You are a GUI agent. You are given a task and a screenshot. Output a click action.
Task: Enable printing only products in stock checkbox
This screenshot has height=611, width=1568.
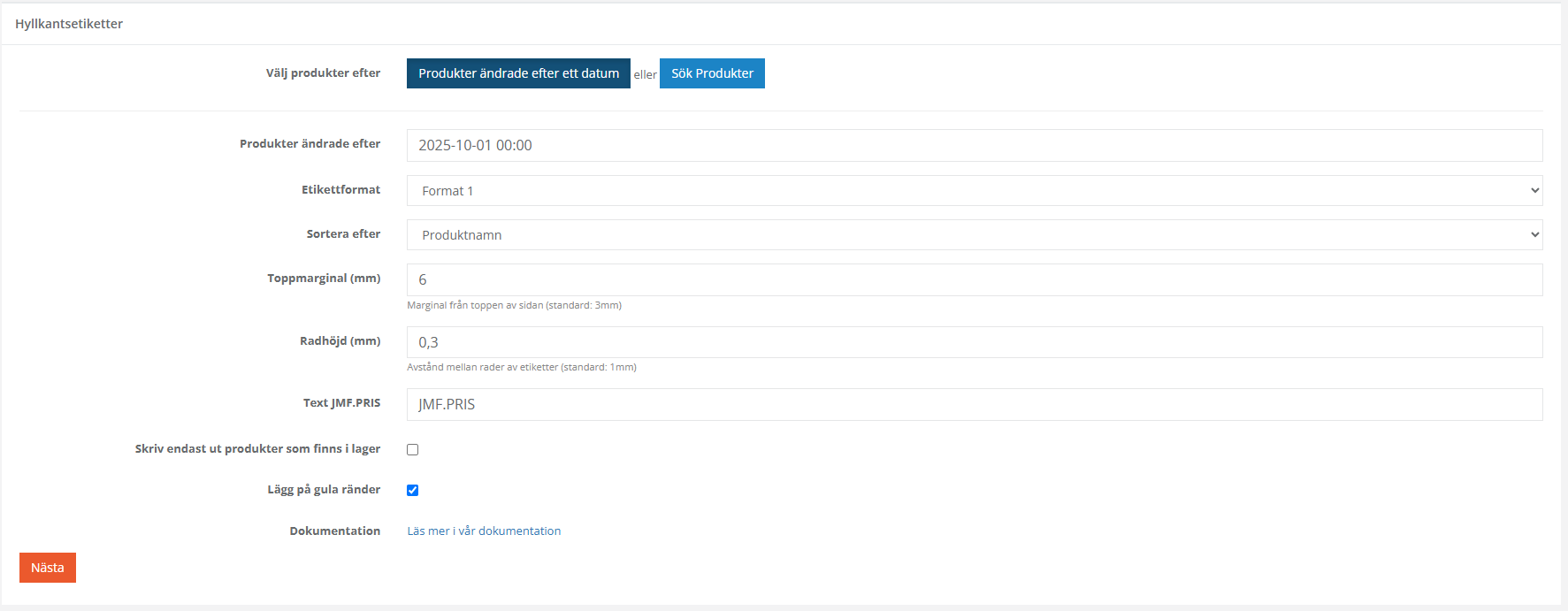413,450
